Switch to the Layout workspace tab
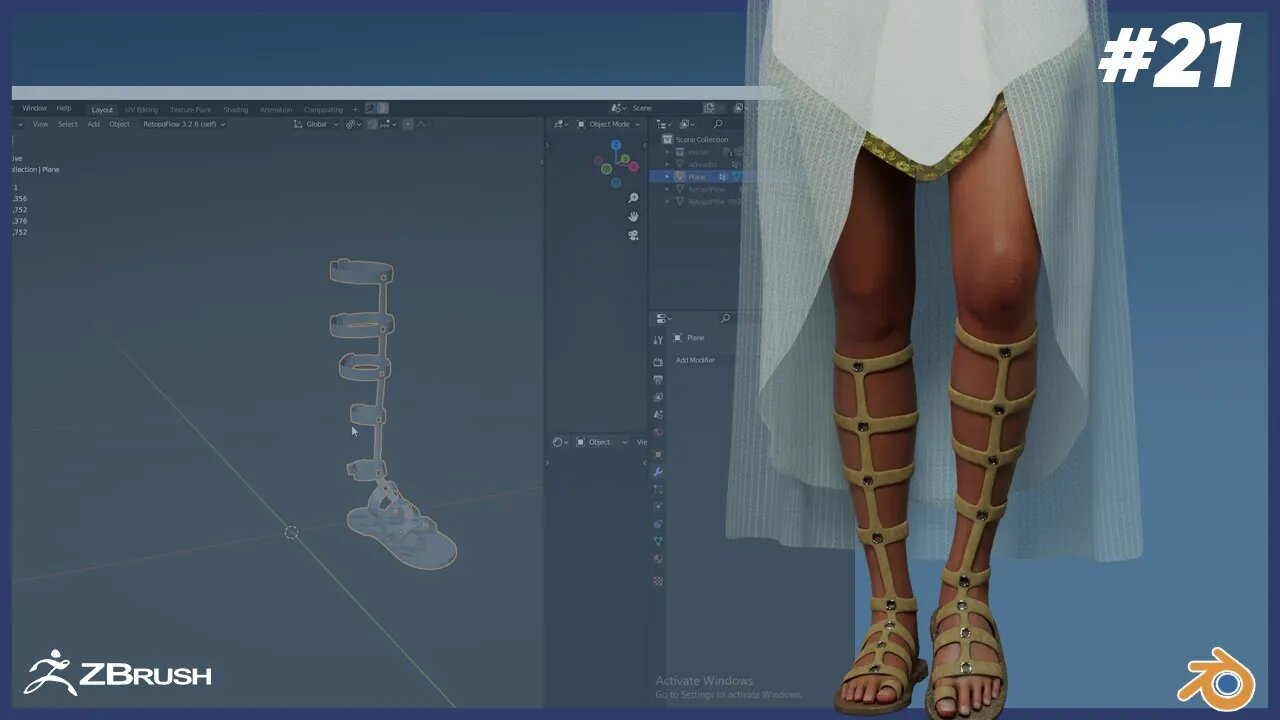 102,110
